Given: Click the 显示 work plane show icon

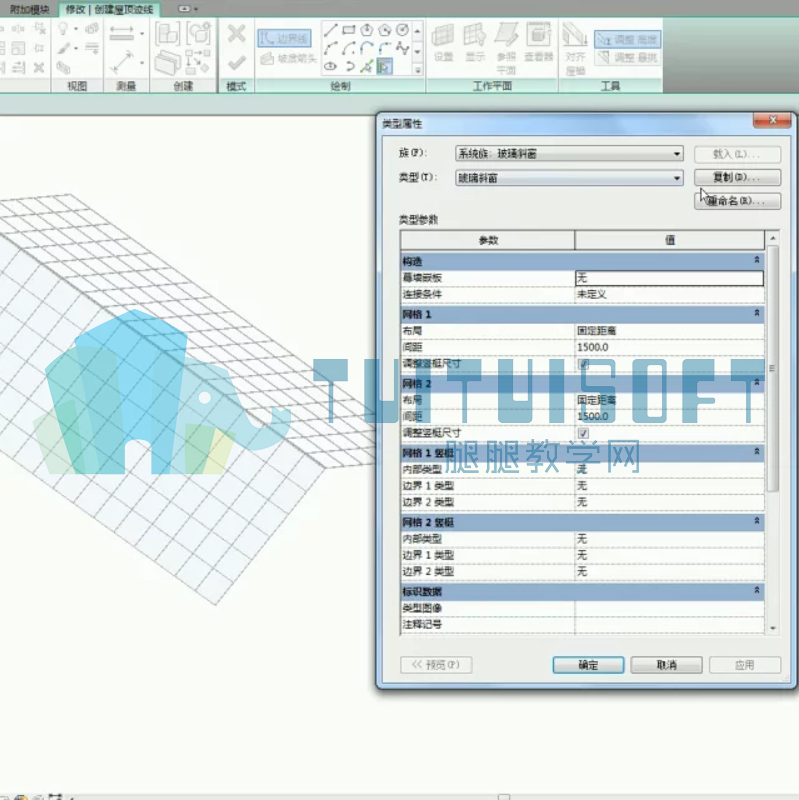Looking at the screenshot, I should (x=475, y=43).
